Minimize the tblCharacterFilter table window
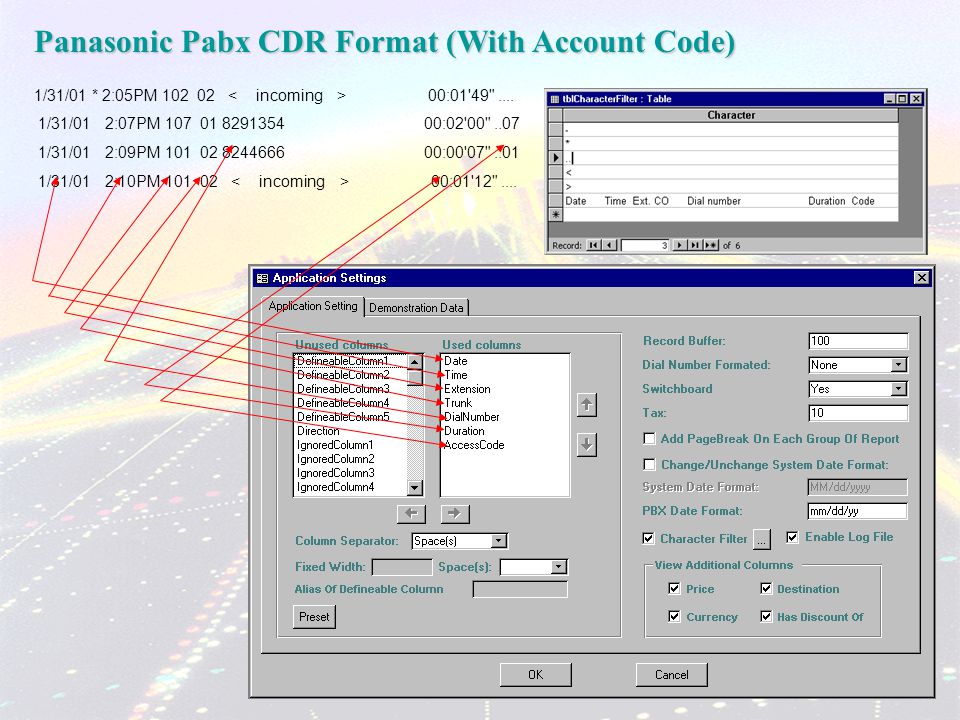This screenshot has height=720, width=960. [891, 99]
